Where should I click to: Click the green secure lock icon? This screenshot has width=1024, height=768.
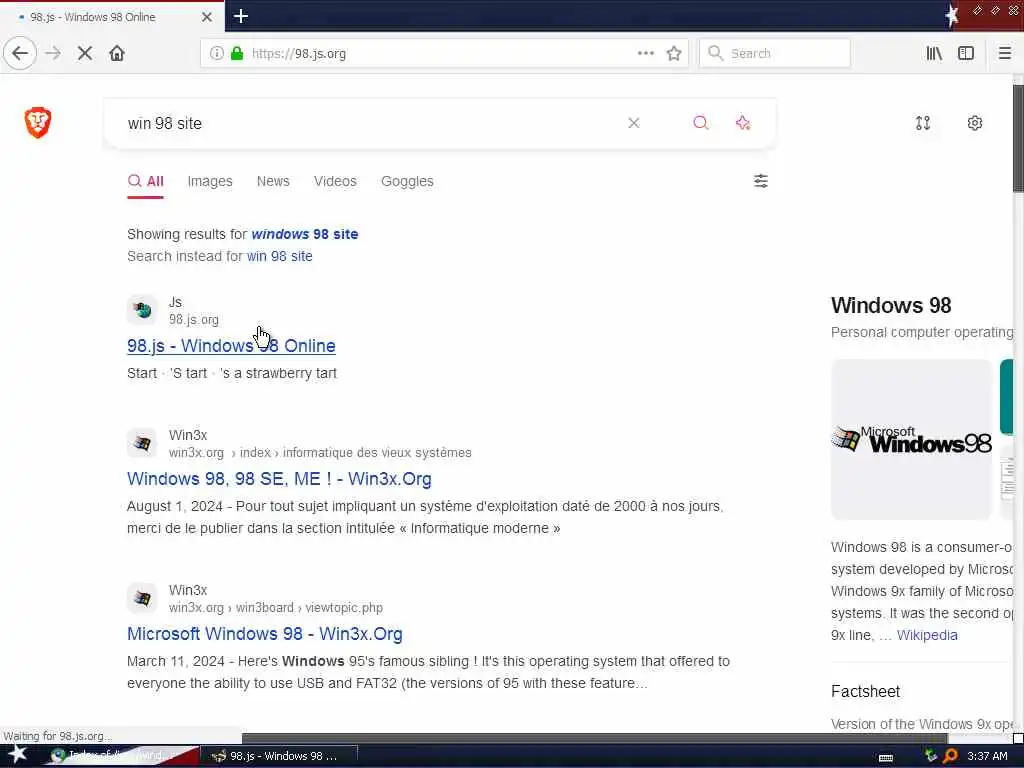pyautogui.click(x=237, y=54)
